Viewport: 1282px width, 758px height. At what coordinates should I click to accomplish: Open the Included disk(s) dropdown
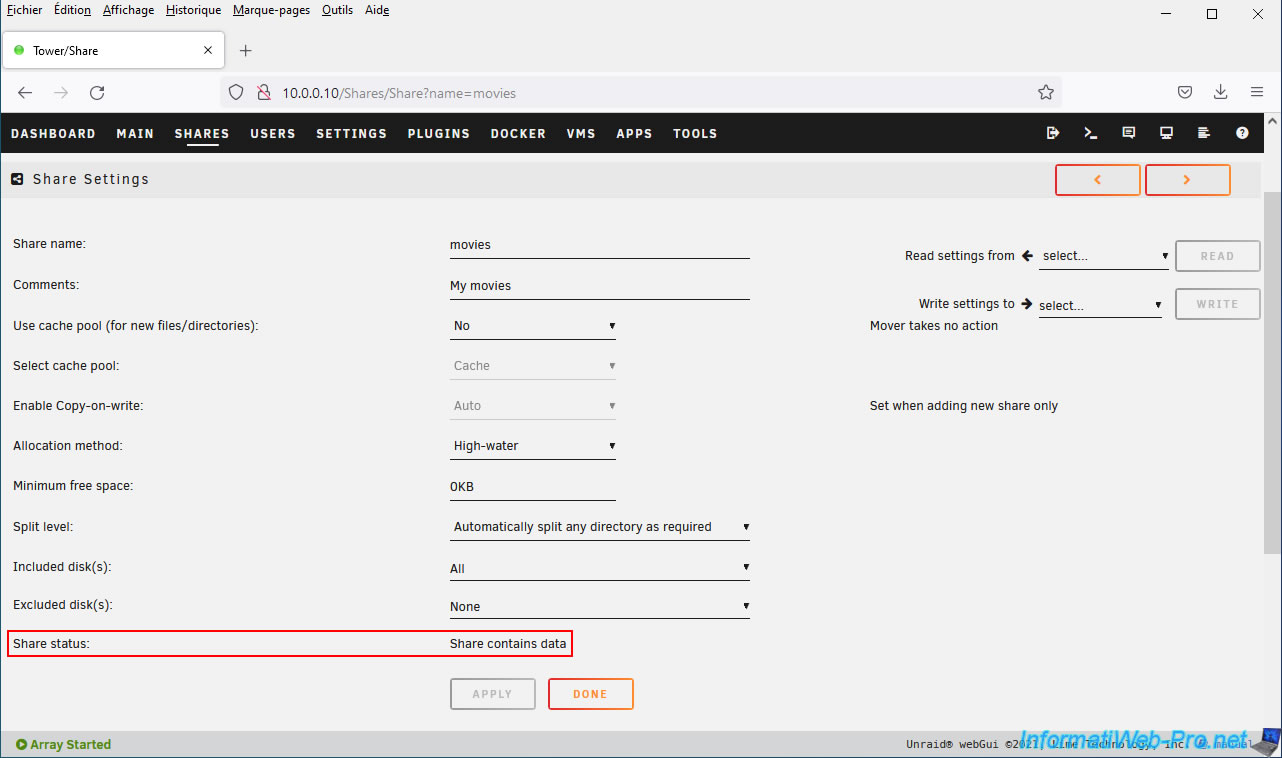tap(599, 568)
